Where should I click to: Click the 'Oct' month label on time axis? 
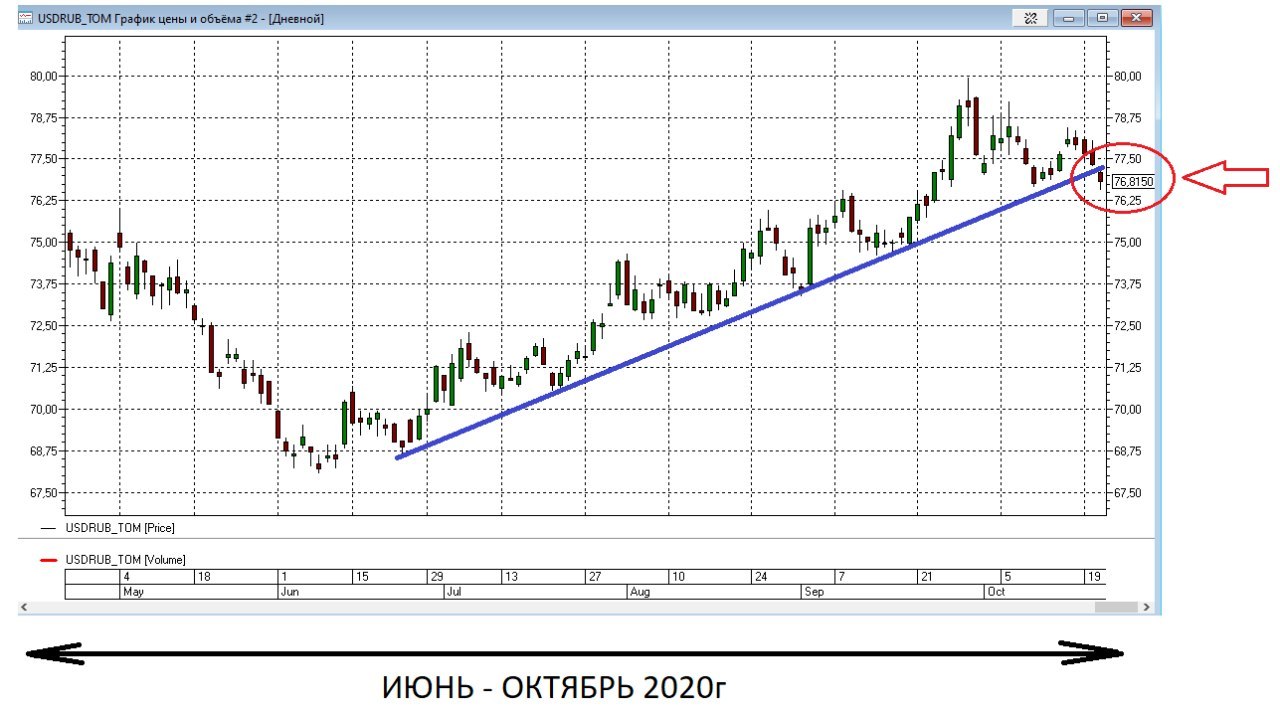[996, 592]
